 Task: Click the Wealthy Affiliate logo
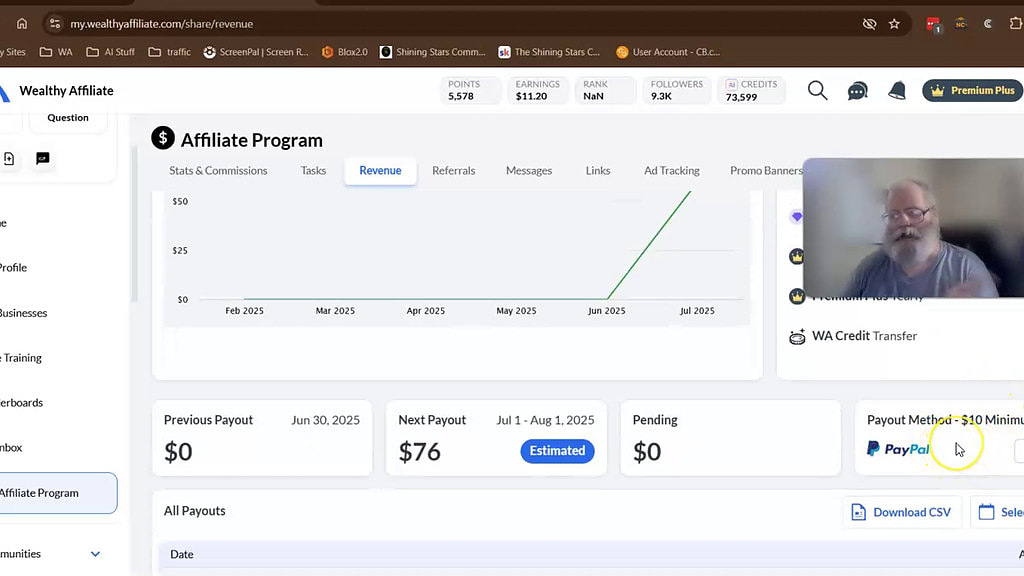tap(57, 91)
